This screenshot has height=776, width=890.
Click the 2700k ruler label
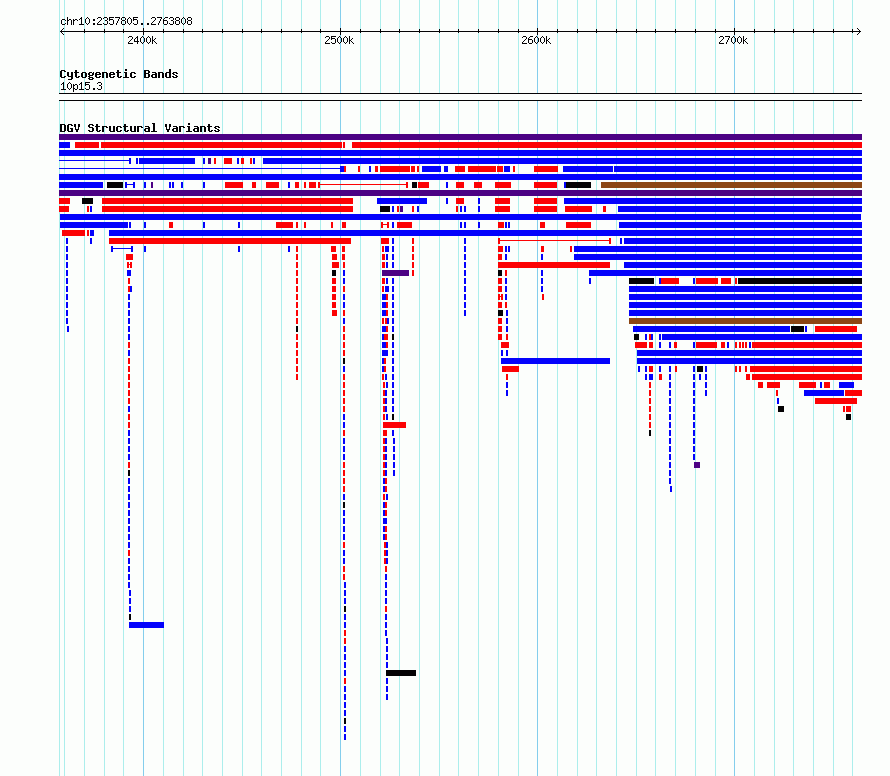[733, 40]
